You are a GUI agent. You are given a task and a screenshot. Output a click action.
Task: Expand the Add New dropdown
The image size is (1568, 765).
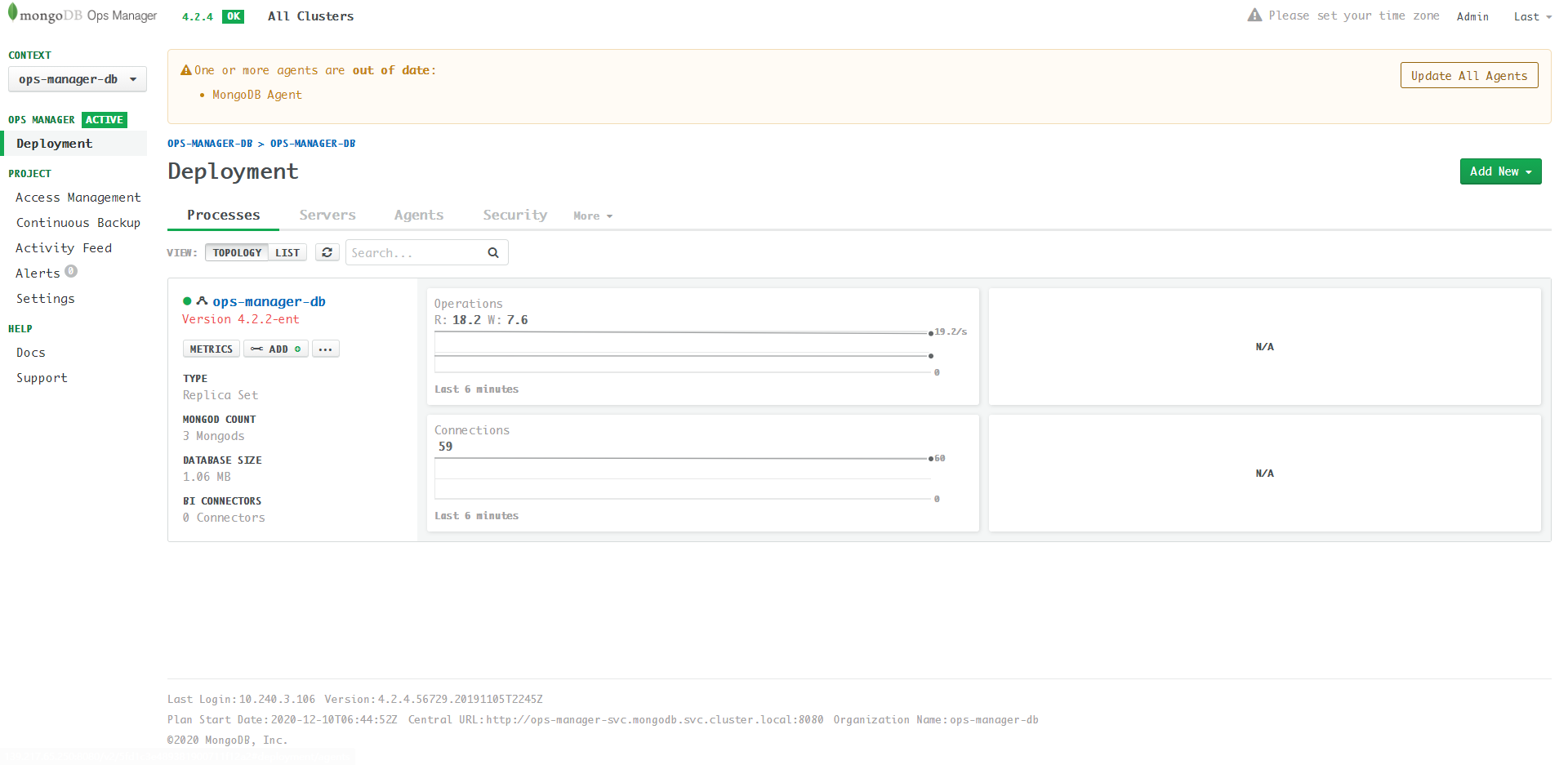(1500, 171)
